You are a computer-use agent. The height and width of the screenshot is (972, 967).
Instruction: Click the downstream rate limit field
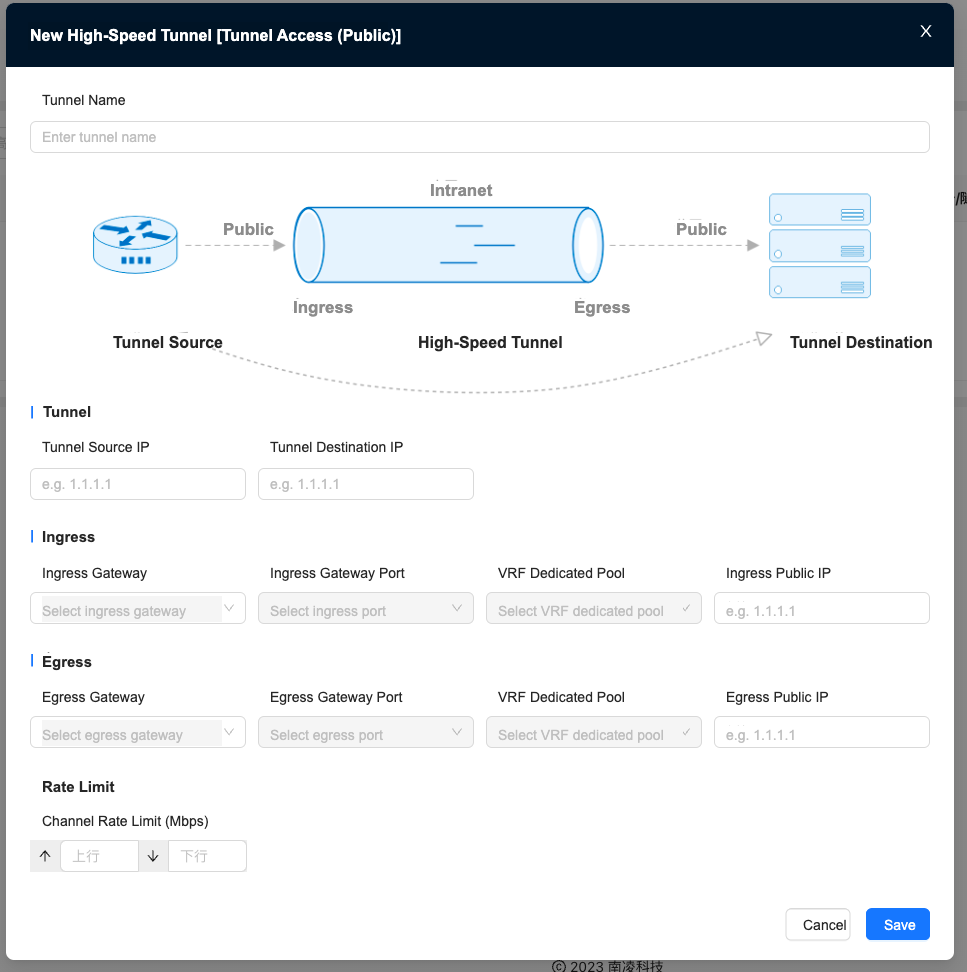tap(207, 856)
